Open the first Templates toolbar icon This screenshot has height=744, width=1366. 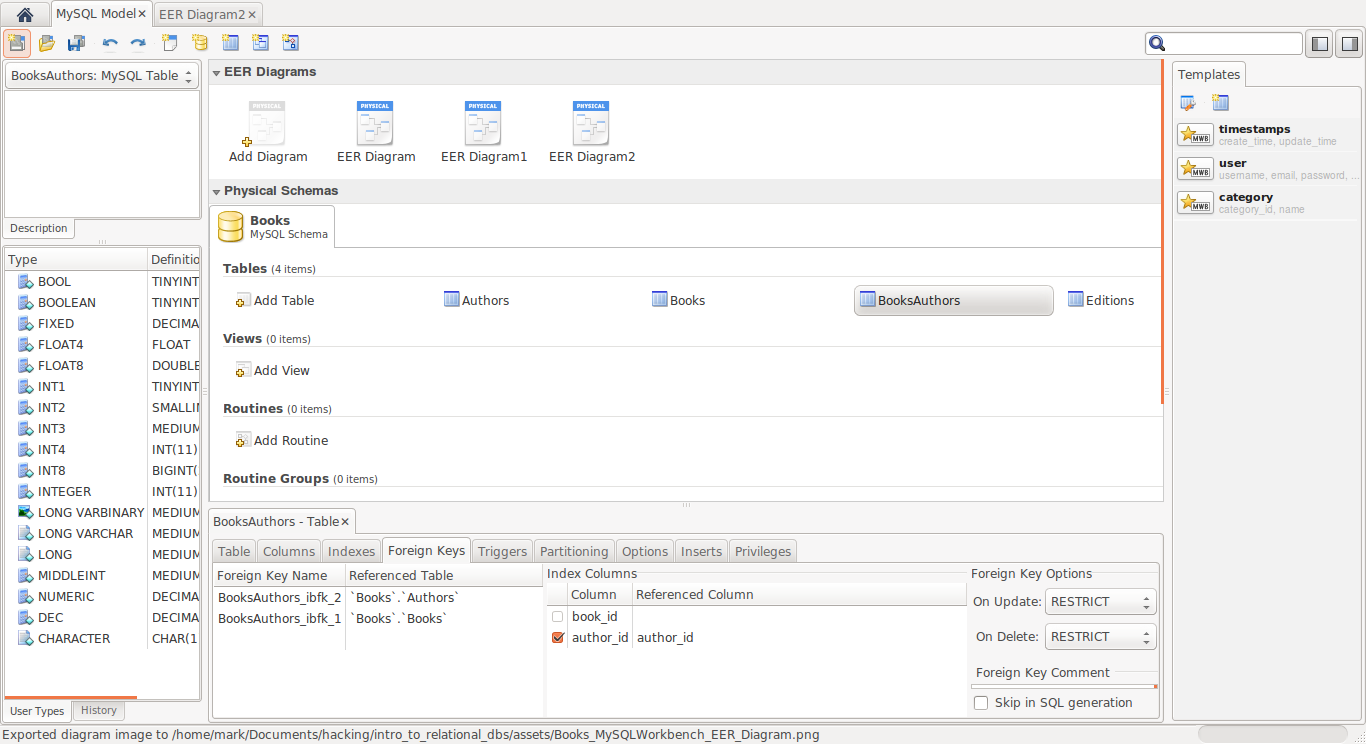click(1188, 102)
